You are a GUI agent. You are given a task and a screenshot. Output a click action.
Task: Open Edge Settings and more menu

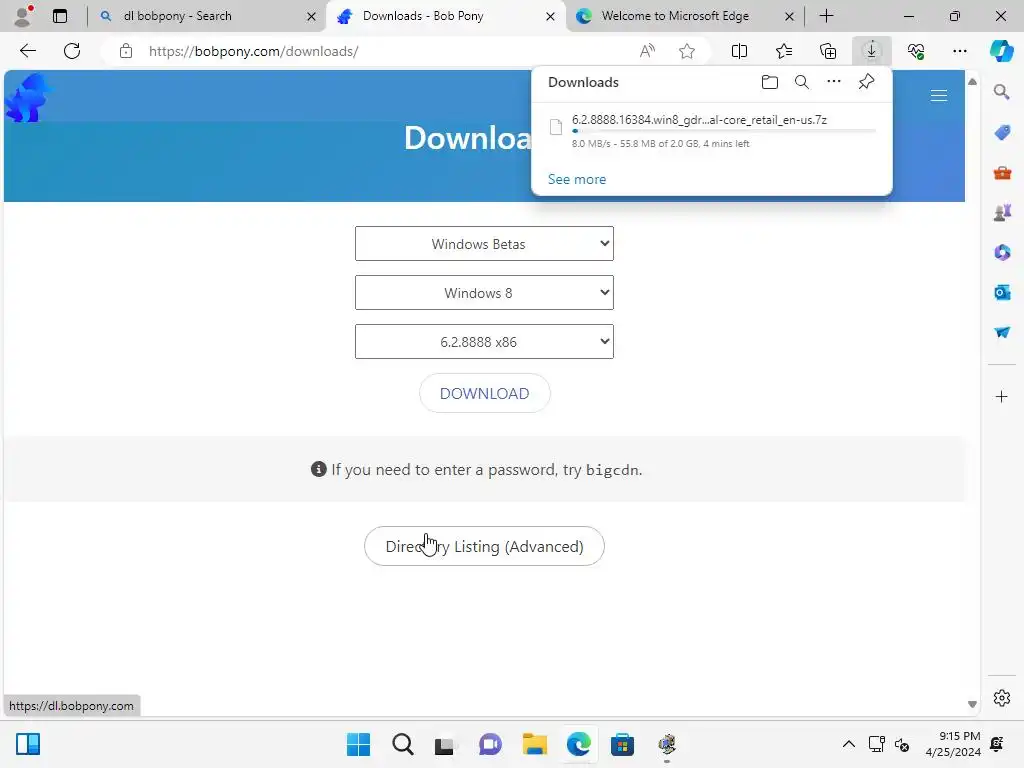(x=959, y=51)
